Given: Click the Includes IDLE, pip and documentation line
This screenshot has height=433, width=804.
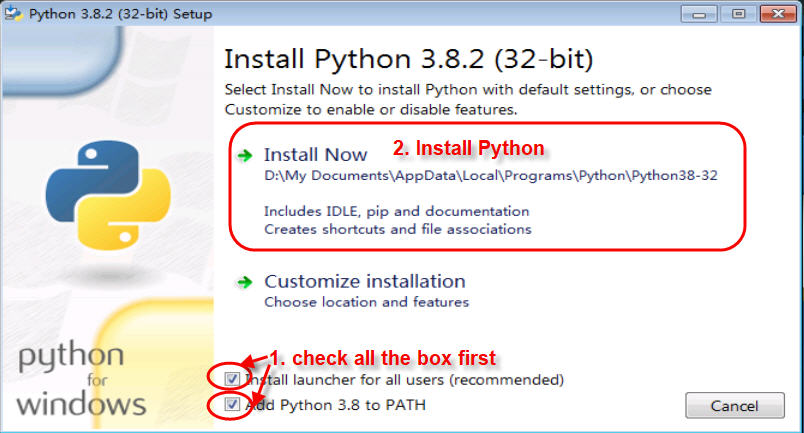Looking at the screenshot, I should [x=396, y=211].
